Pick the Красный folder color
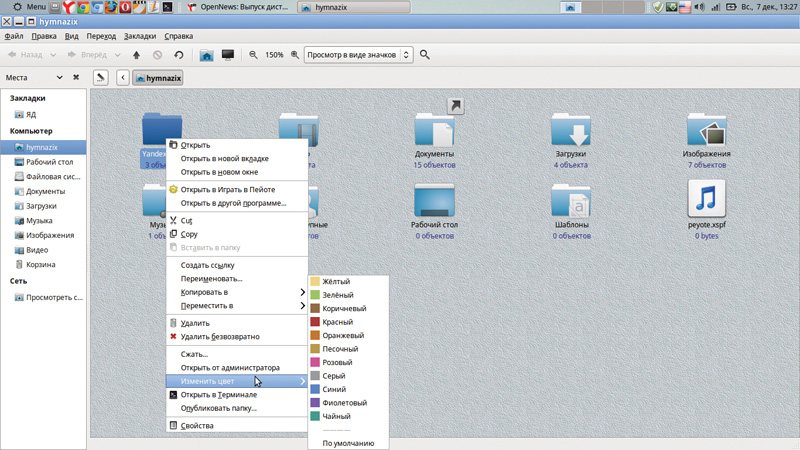 [x=337, y=322]
